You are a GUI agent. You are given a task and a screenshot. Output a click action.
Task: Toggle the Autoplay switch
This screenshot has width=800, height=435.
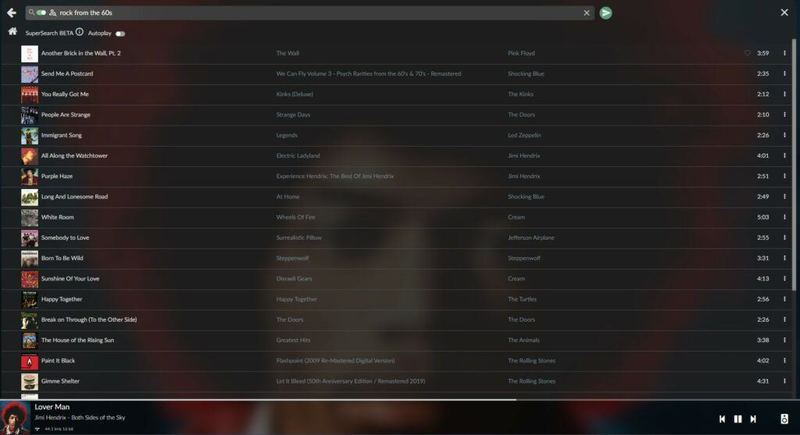119,33
